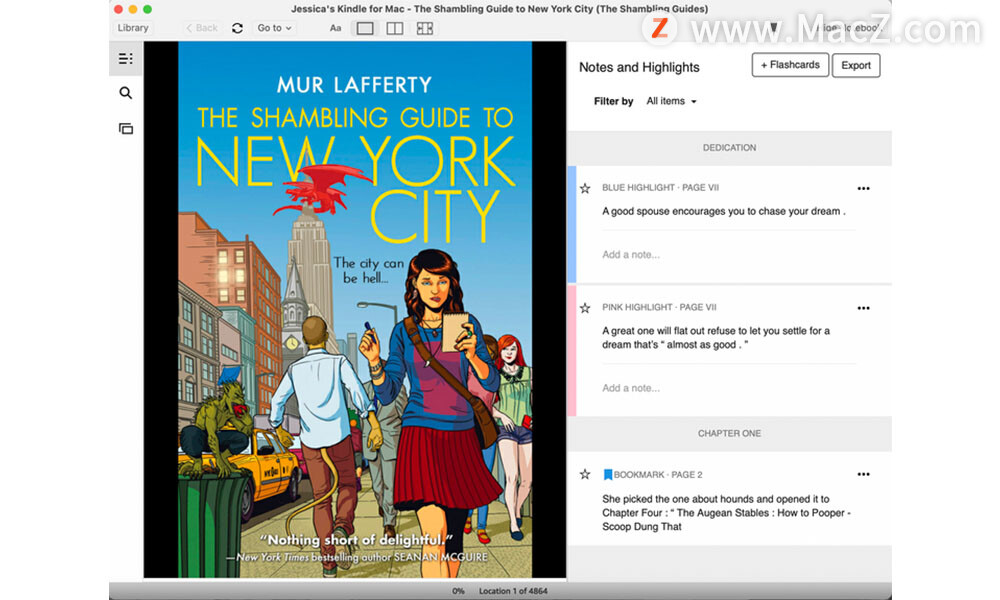Expand the All items filter dropdown

tap(671, 101)
